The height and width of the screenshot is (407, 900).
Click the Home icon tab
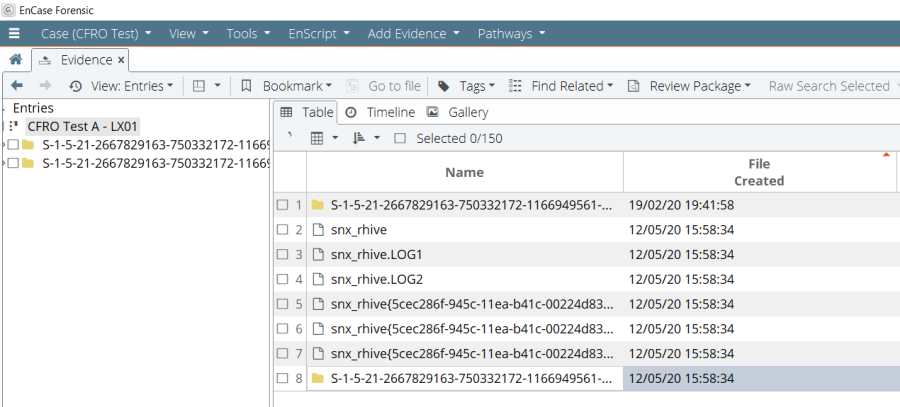[x=15, y=60]
